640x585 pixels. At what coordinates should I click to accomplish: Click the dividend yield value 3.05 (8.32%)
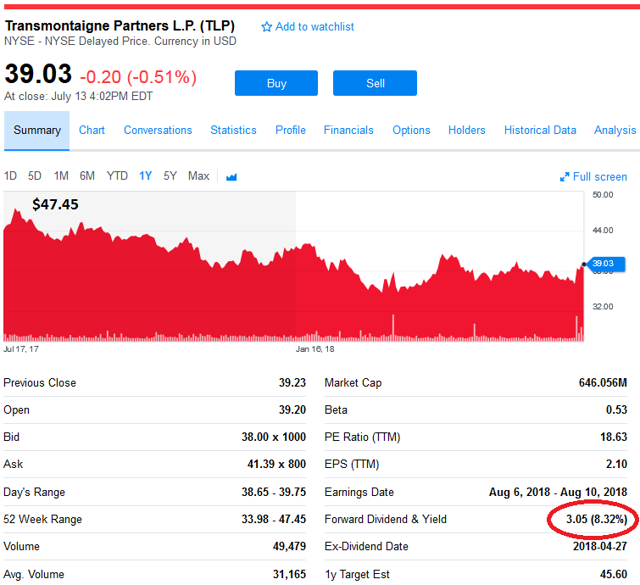click(x=596, y=519)
